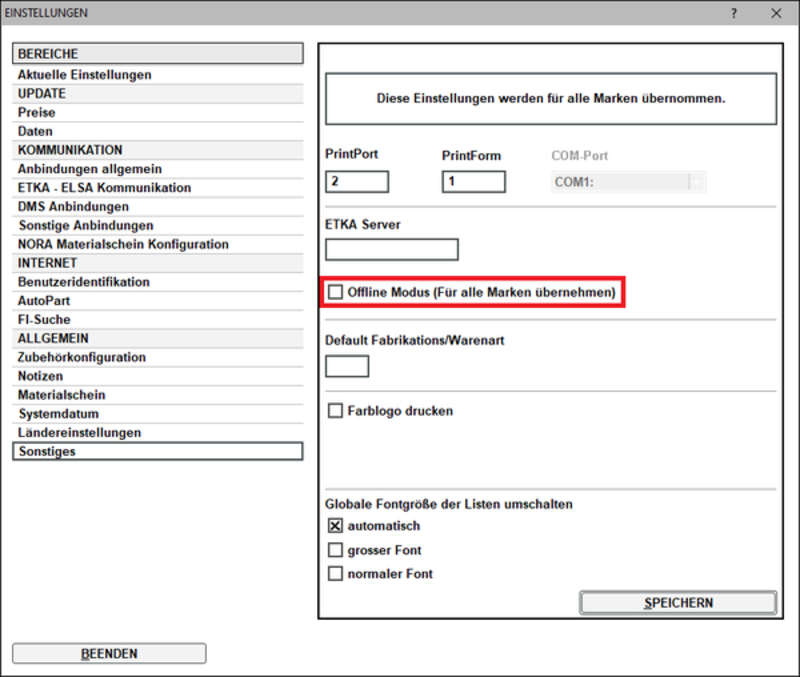Choose Ländereinstellungen in the sidebar list
This screenshot has width=800, height=677.
tap(79, 433)
